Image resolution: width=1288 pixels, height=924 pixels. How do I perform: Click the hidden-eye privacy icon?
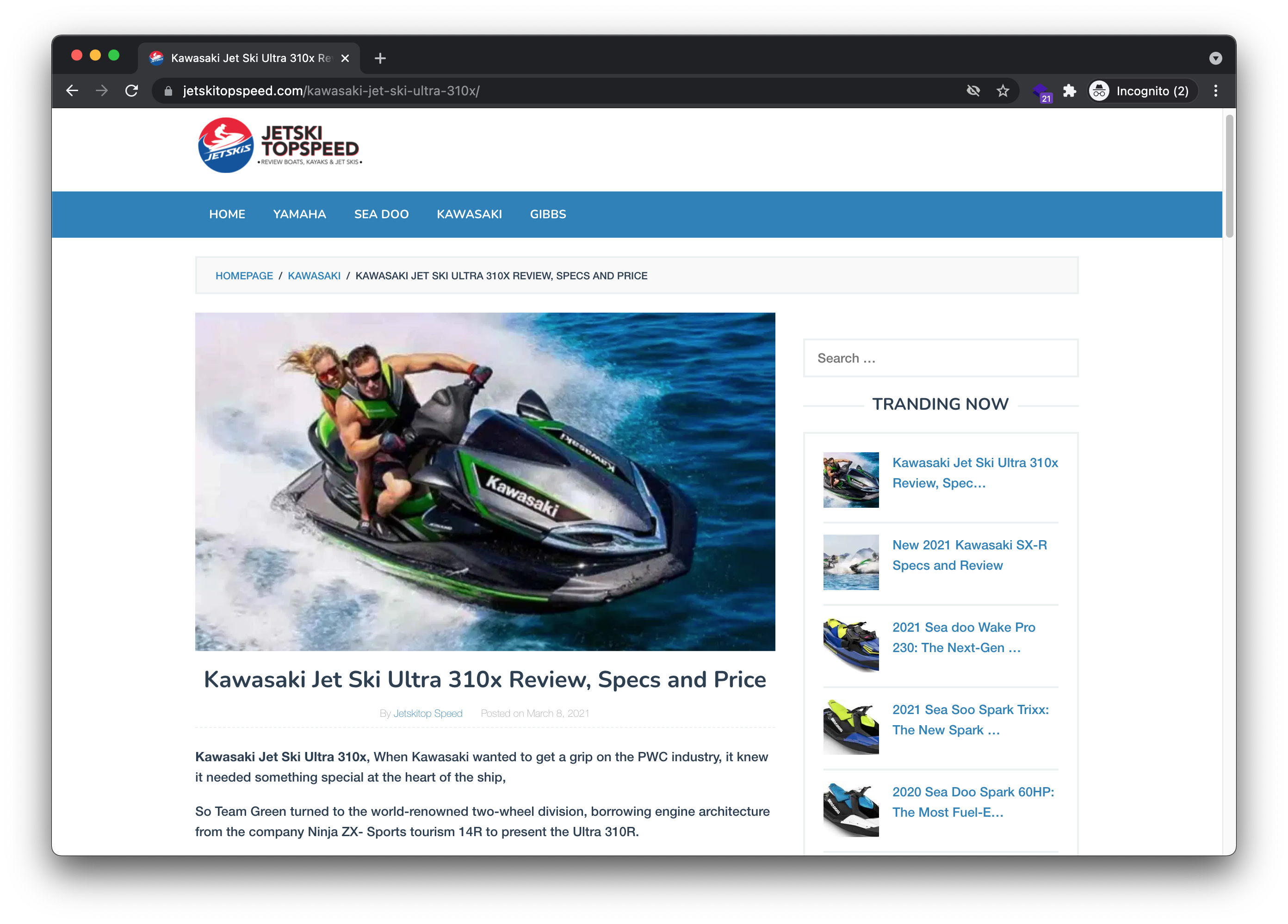[x=973, y=91]
